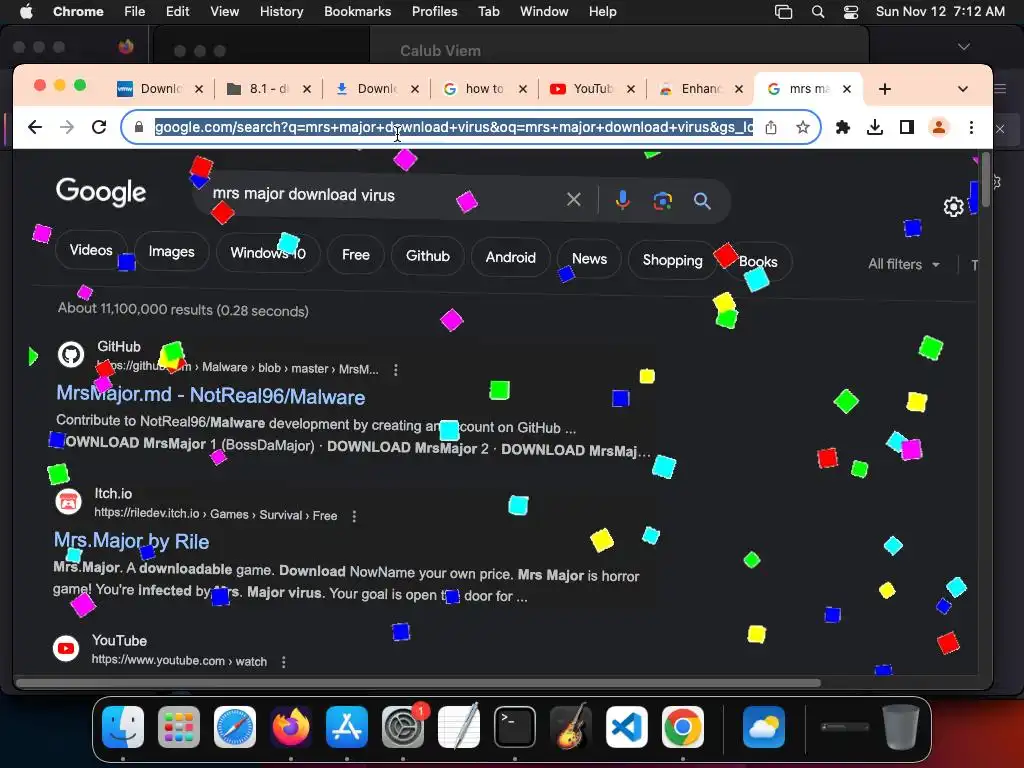Screen dimensions: 1024x768
Task: Open GarageBand from the Dock
Action: (x=571, y=727)
